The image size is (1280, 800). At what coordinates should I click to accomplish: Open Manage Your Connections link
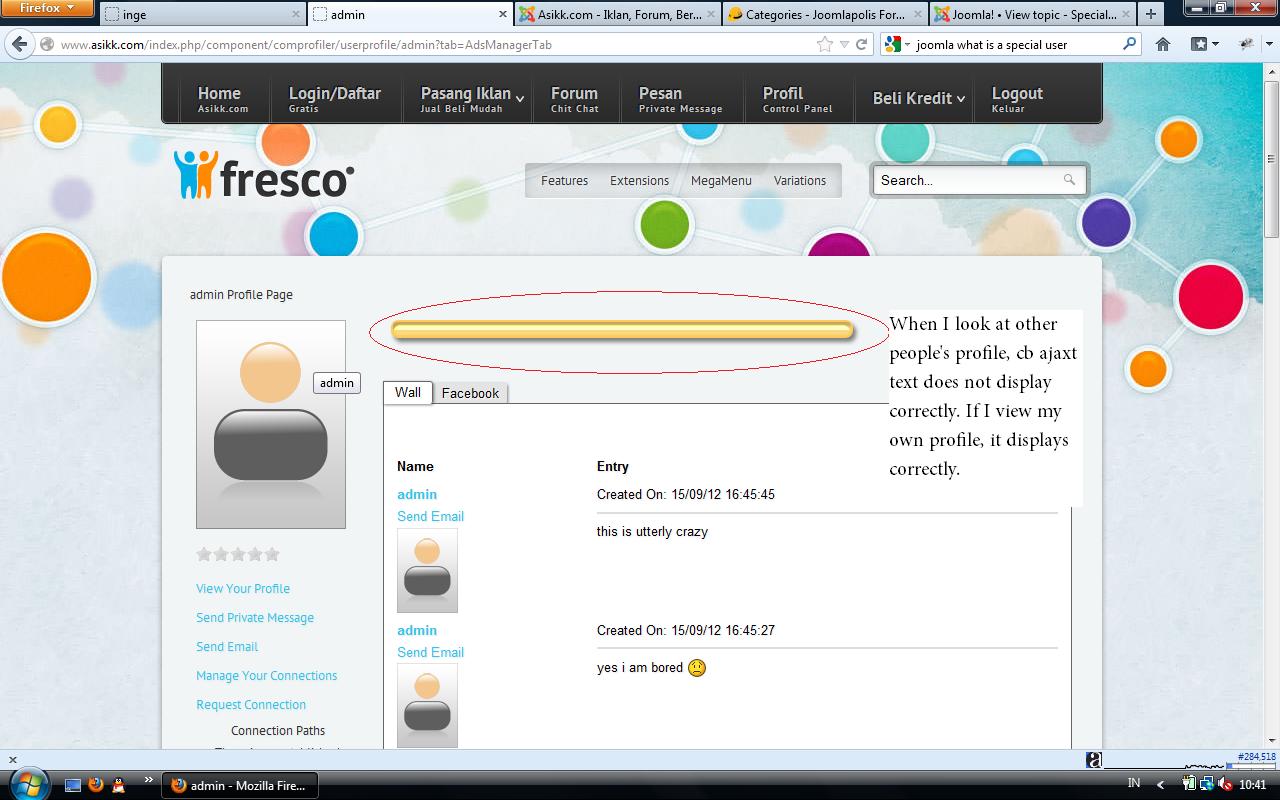pyautogui.click(x=266, y=676)
